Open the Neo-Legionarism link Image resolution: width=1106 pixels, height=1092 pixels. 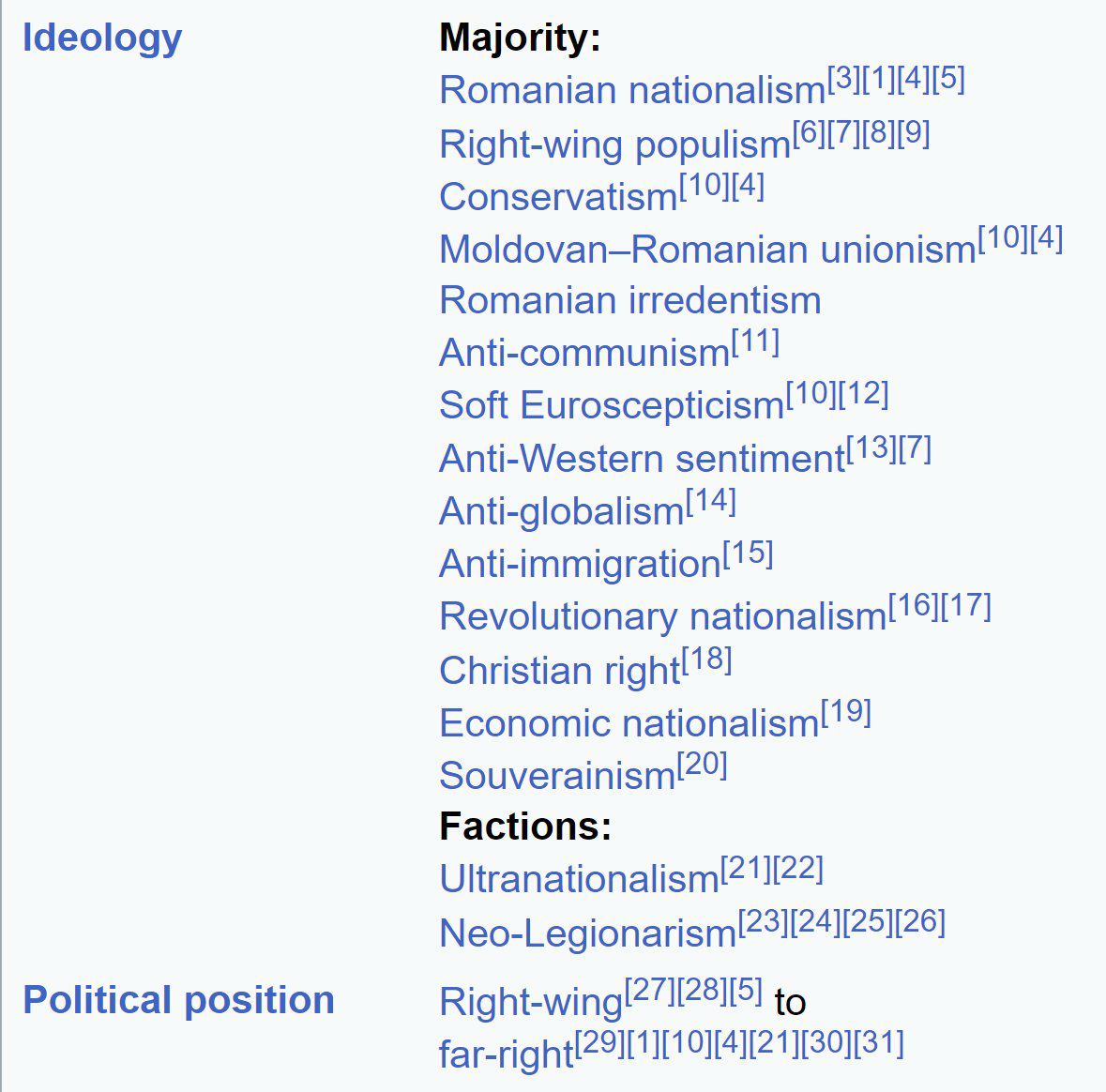(x=587, y=933)
